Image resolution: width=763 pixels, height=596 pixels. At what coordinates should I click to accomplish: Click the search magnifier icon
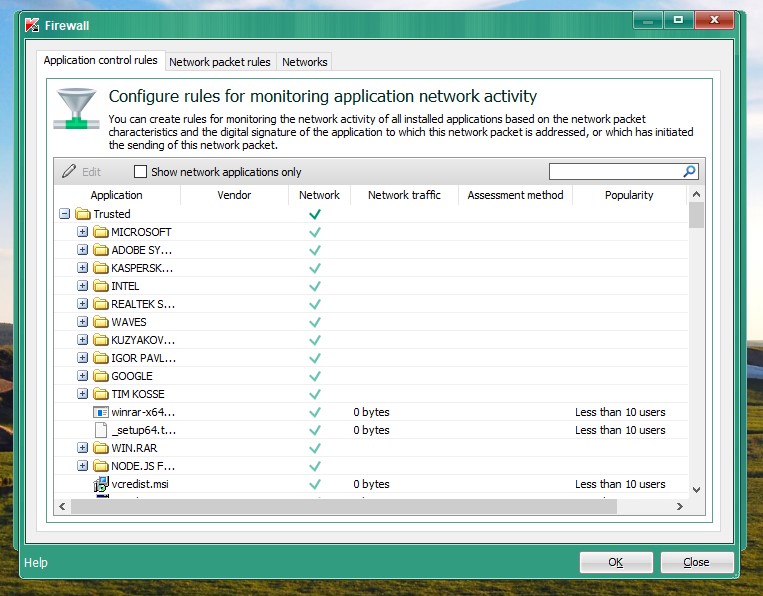click(690, 171)
